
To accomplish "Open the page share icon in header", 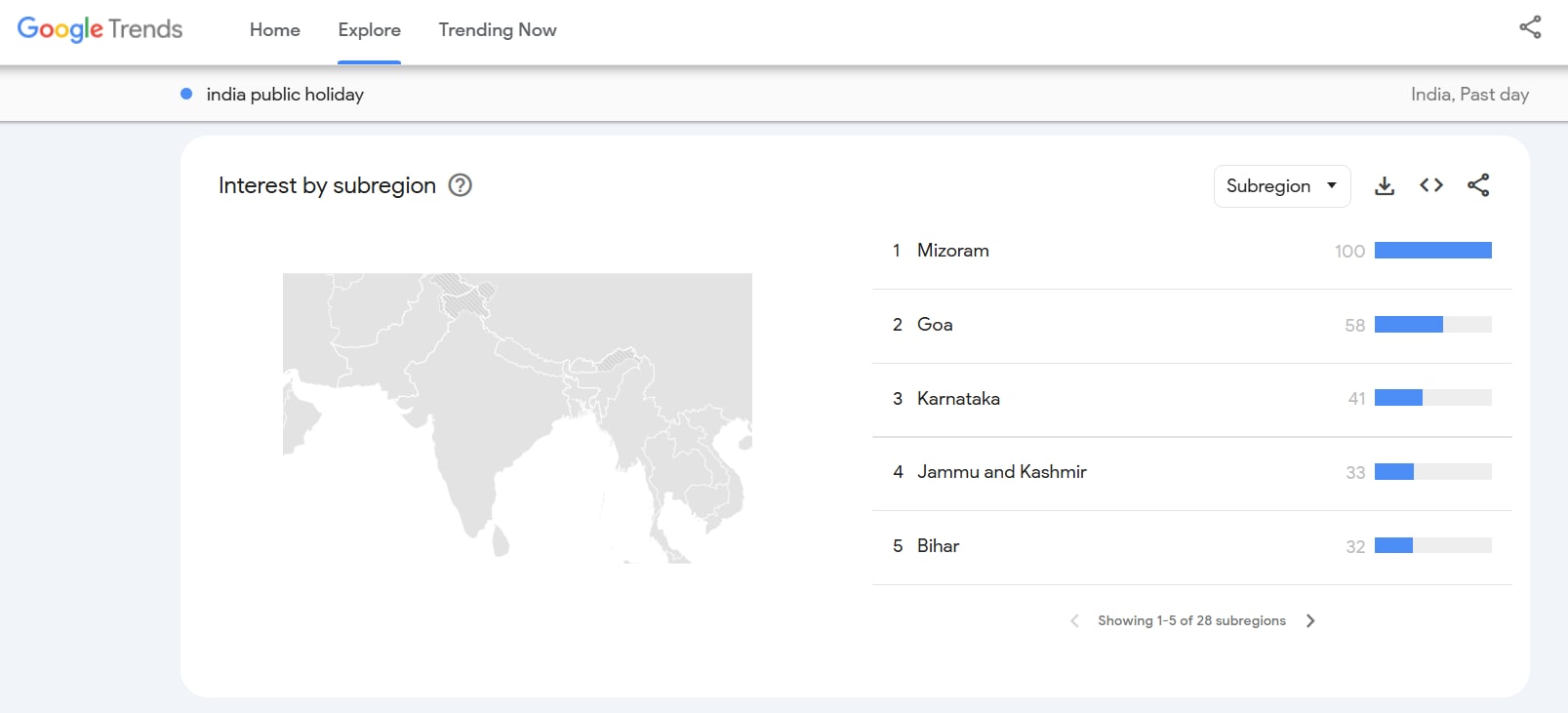I will pos(1530,27).
